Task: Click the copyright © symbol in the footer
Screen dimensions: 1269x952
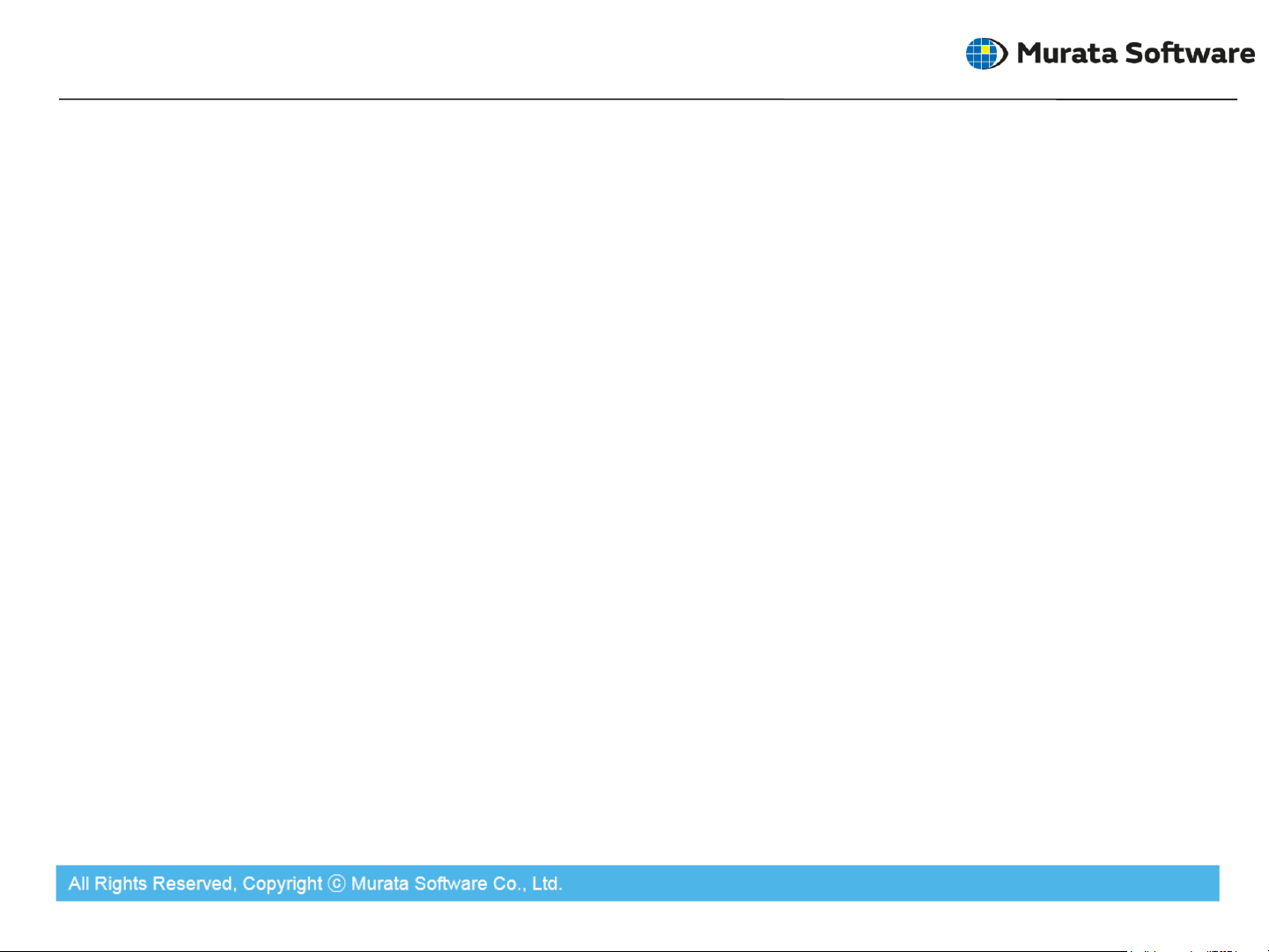Action: point(336,884)
